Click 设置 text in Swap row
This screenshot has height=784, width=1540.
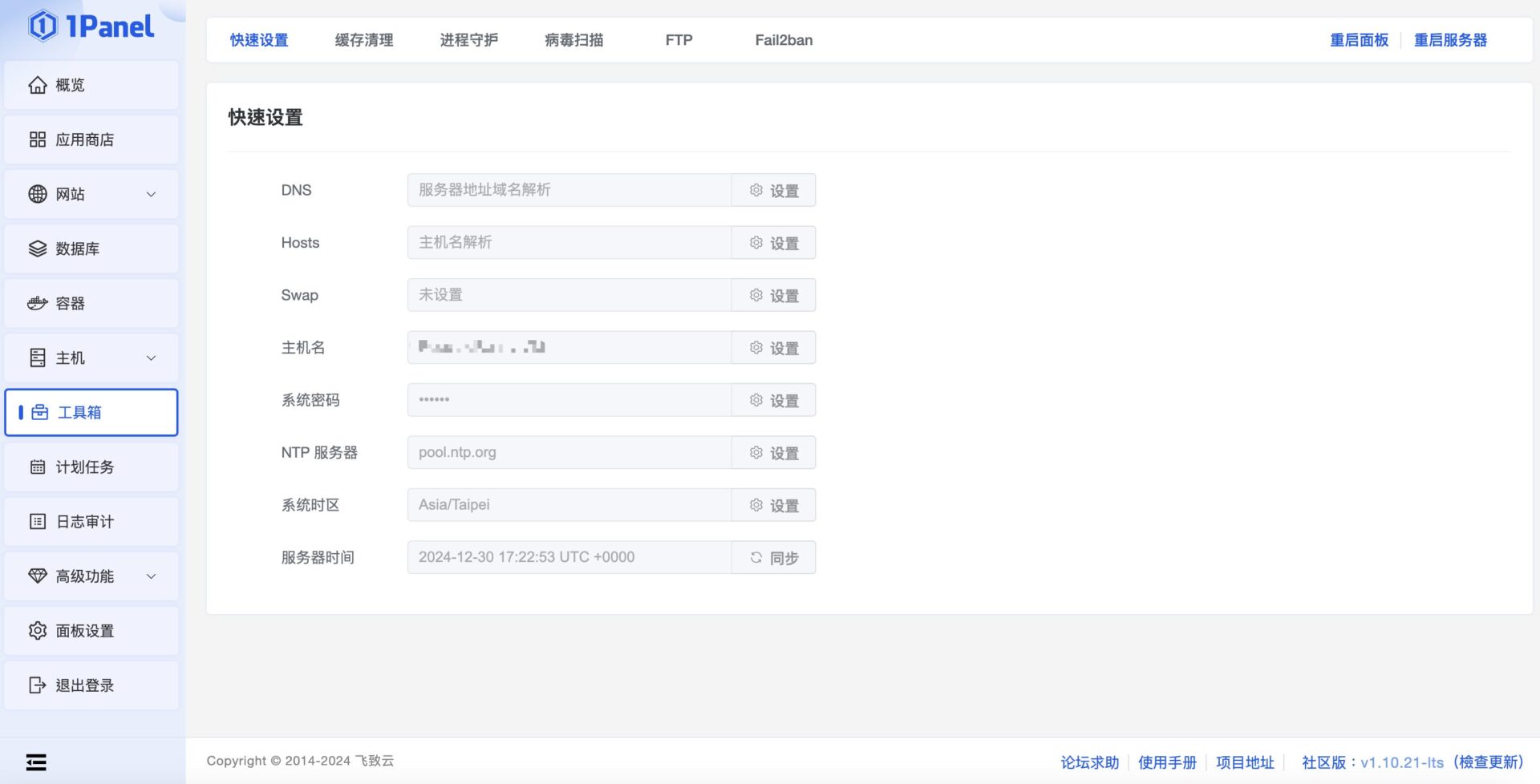pos(784,296)
